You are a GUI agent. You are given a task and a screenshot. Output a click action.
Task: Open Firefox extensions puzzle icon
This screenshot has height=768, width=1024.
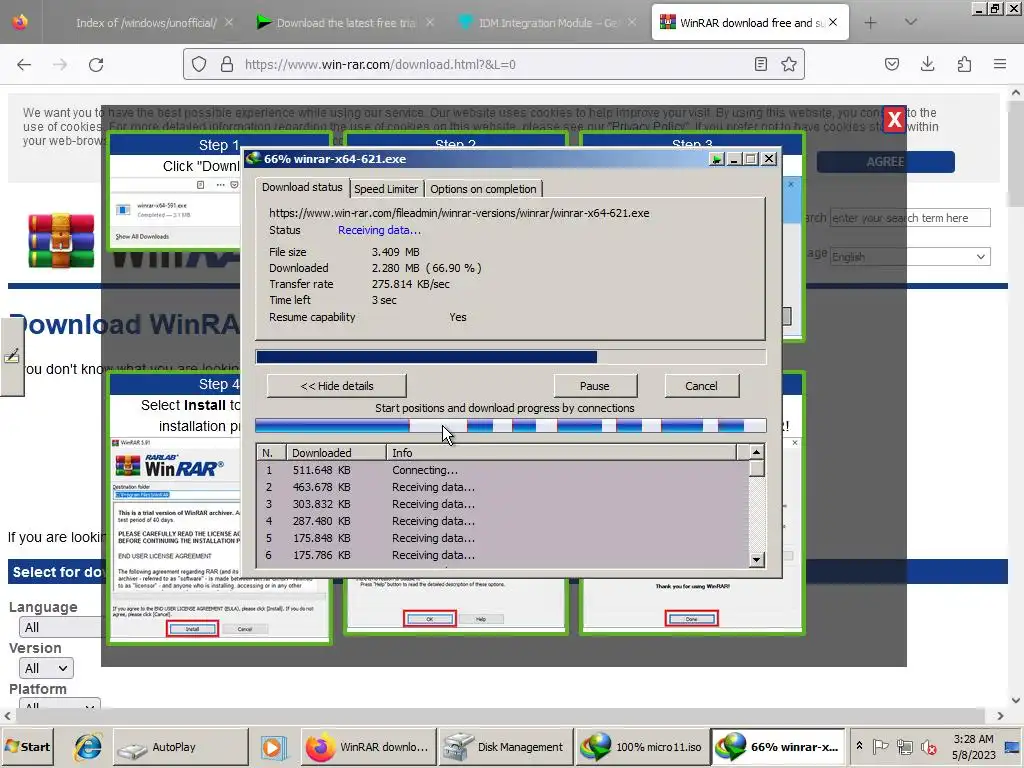click(964, 64)
